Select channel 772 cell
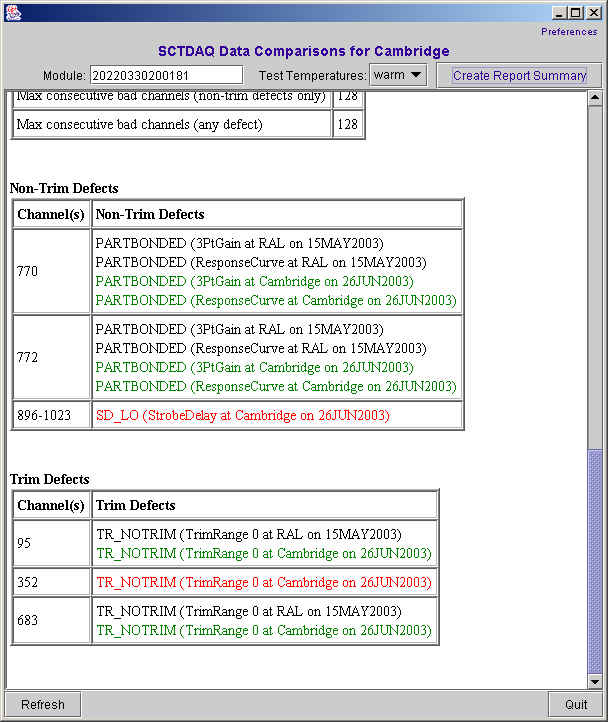 [x=52, y=357]
